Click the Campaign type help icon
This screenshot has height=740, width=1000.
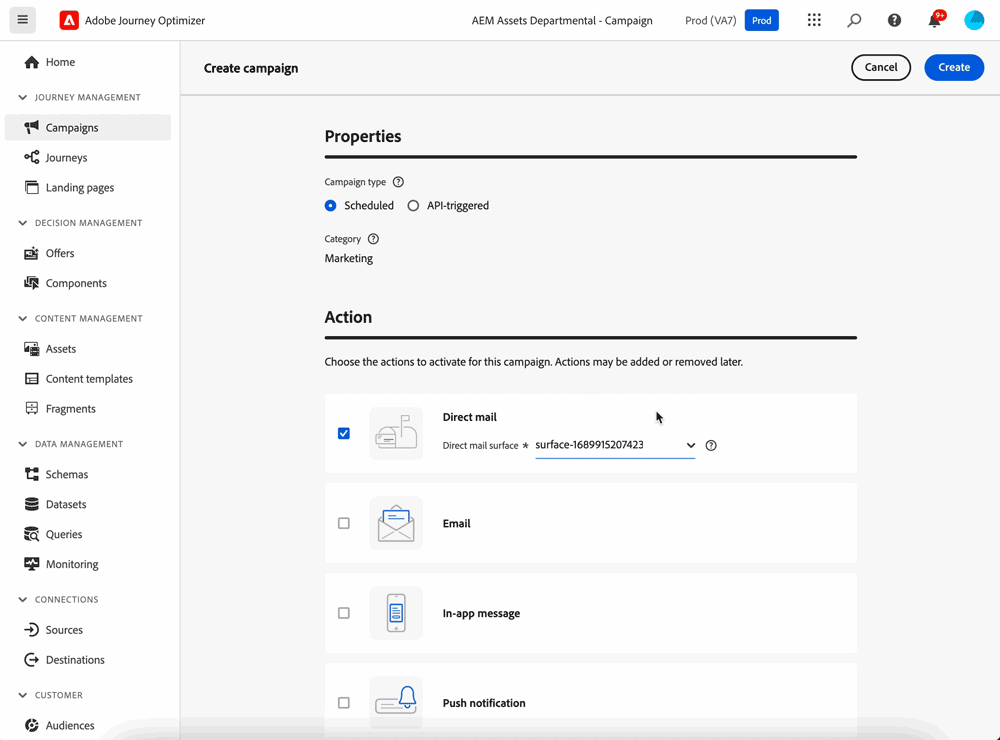click(398, 182)
